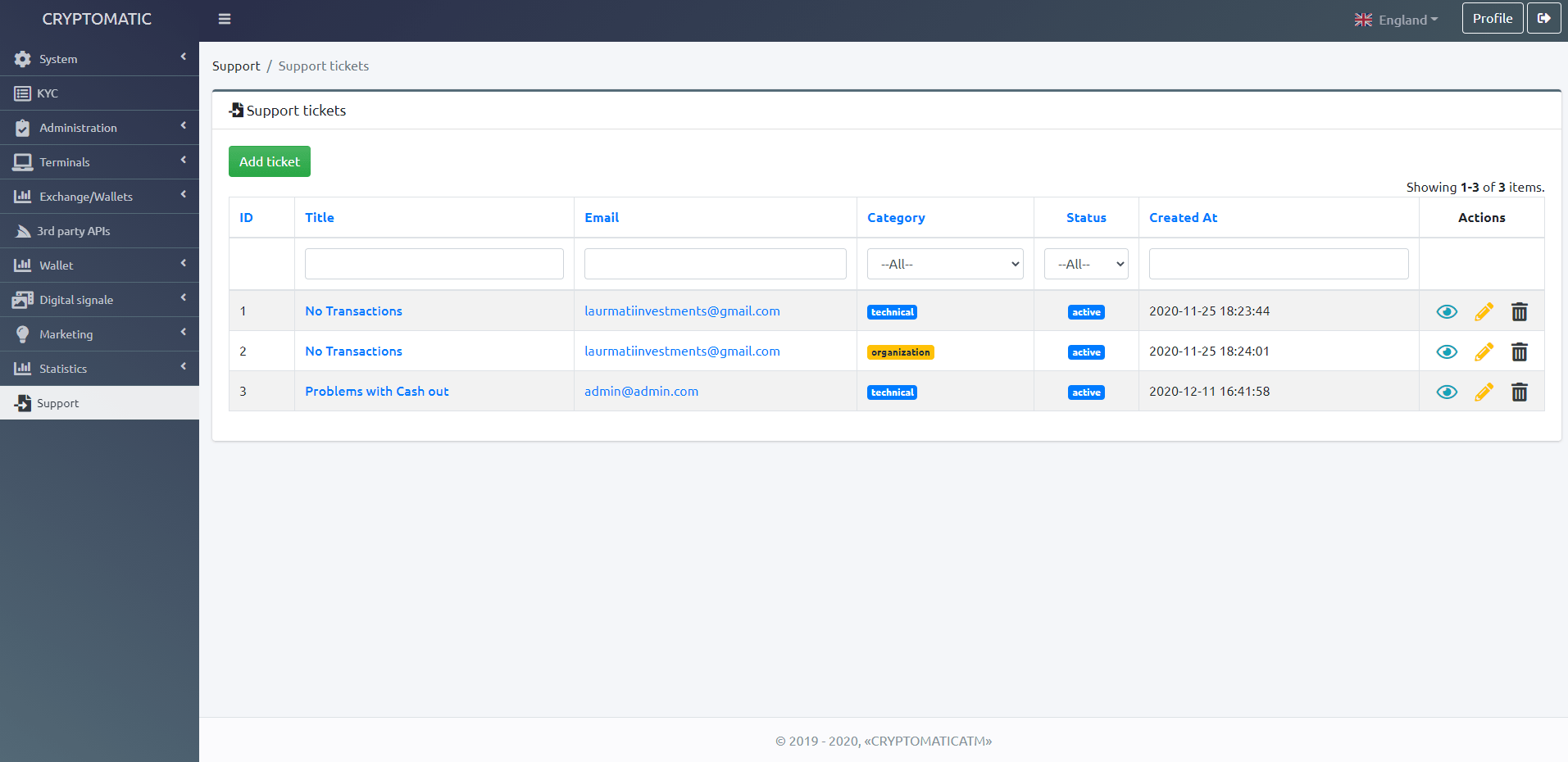This screenshot has height=762, width=1568.
Task: Open the England language dropdown
Action: [x=1397, y=20]
